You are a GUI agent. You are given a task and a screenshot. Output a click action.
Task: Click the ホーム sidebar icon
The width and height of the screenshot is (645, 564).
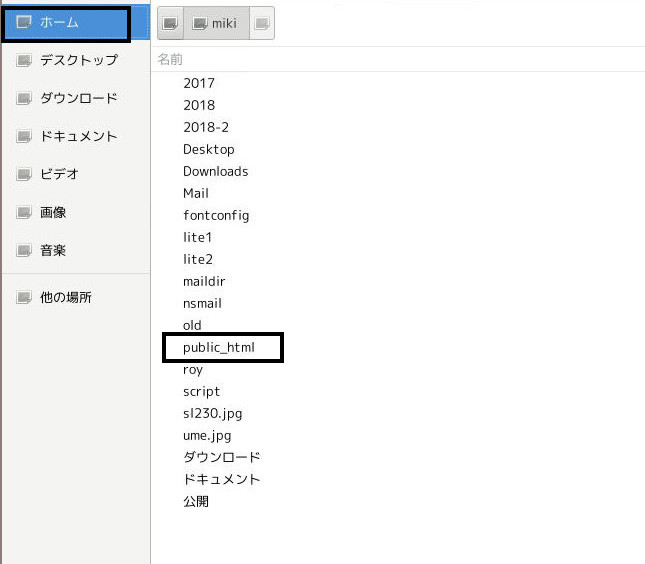point(24,22)
